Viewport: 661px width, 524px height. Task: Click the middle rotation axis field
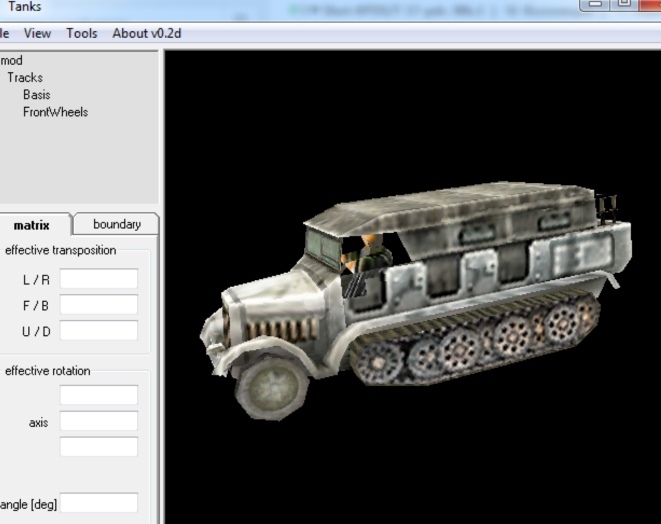tap(99, 421)
